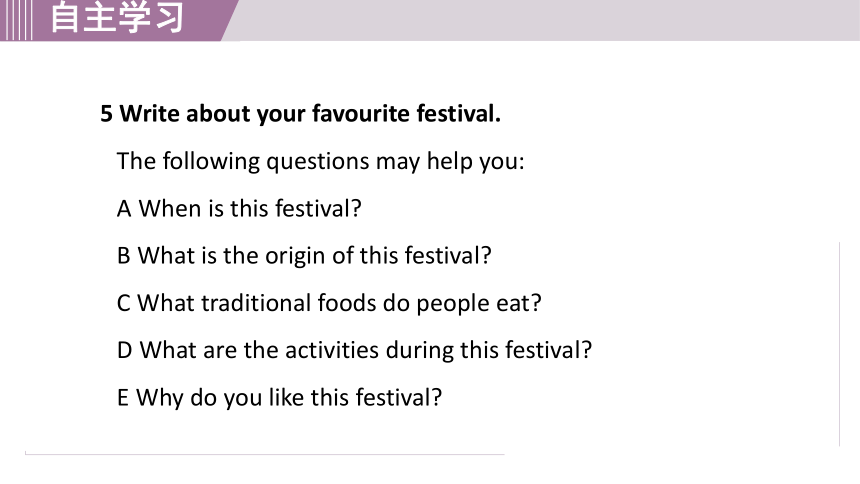Viewport: 860px width, 484px height.
Task: Click the thin vertical line at right edge
Action: (839, 344)
